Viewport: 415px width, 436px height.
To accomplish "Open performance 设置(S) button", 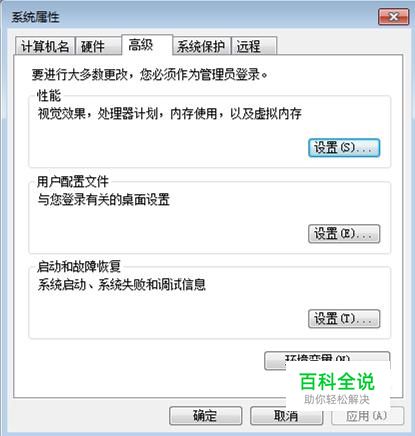I will [344, 148].
